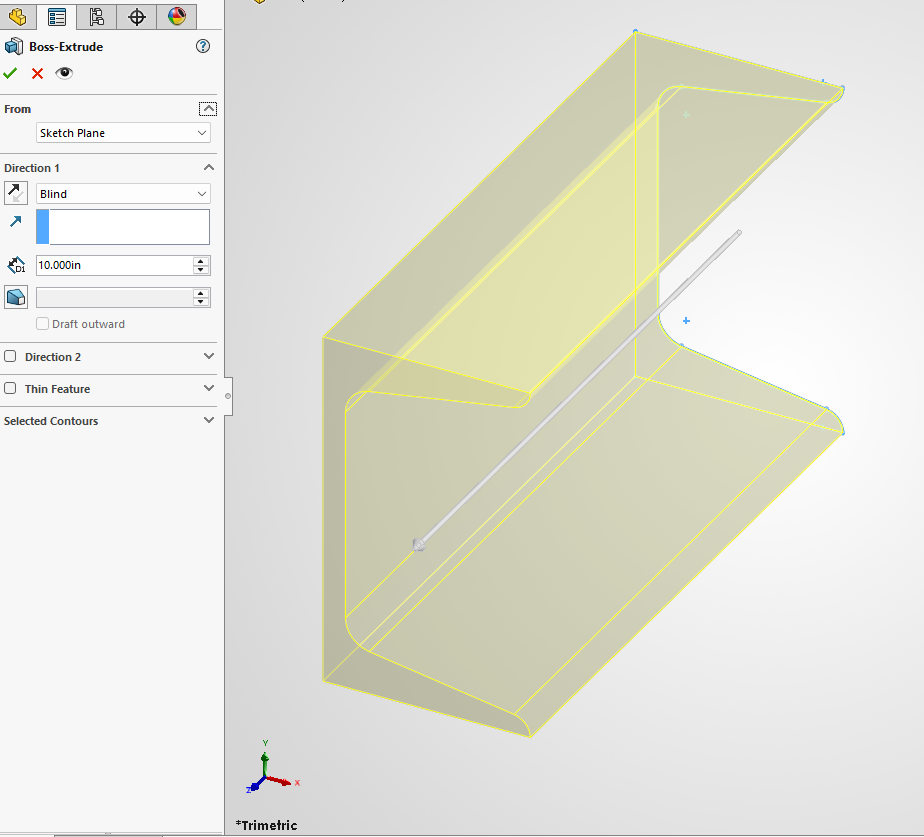Viewport: 924px width, 837px height.
Task: Open the Sketch Plane start condition dropdown
Action: [123, 133]
